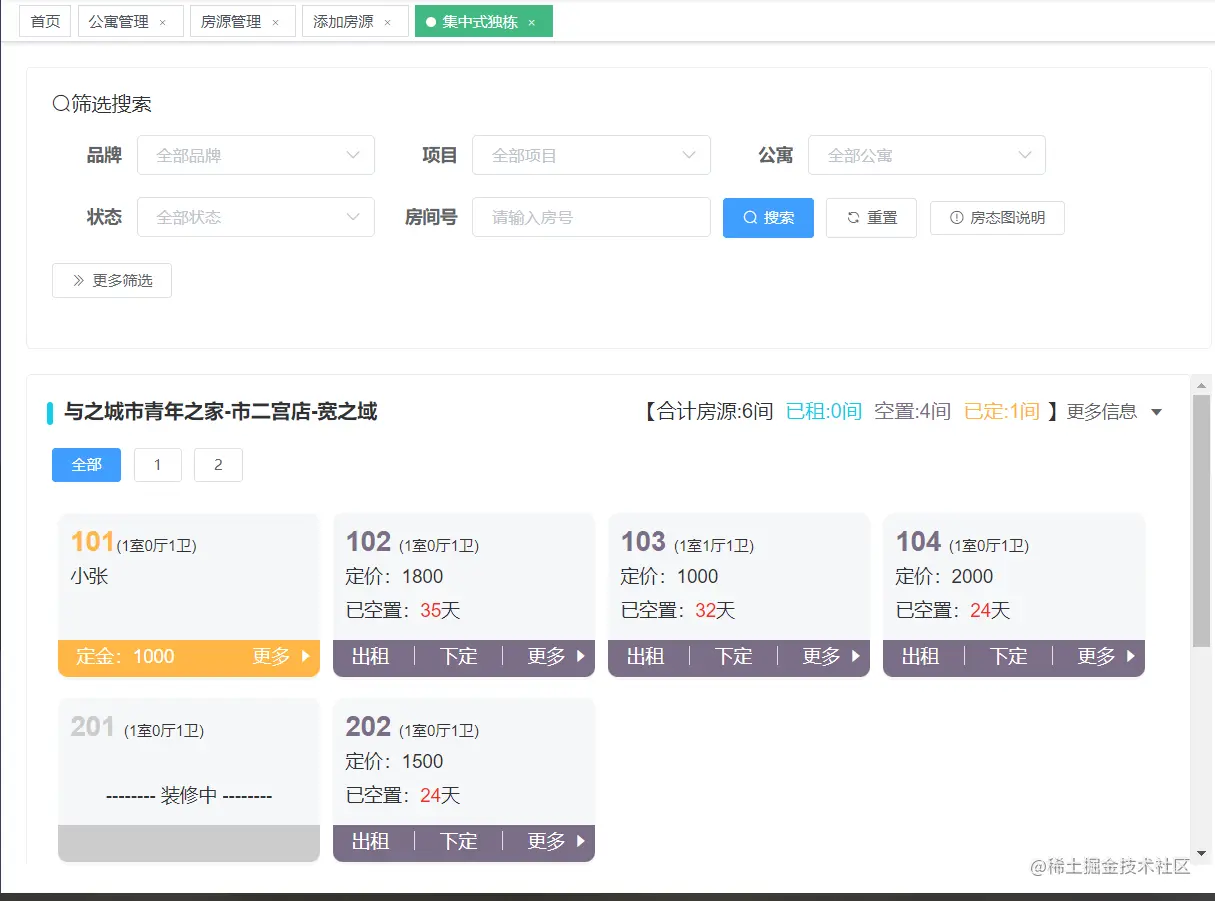Click the 定金：1000 deposit bar

click(x=189, y=658)
